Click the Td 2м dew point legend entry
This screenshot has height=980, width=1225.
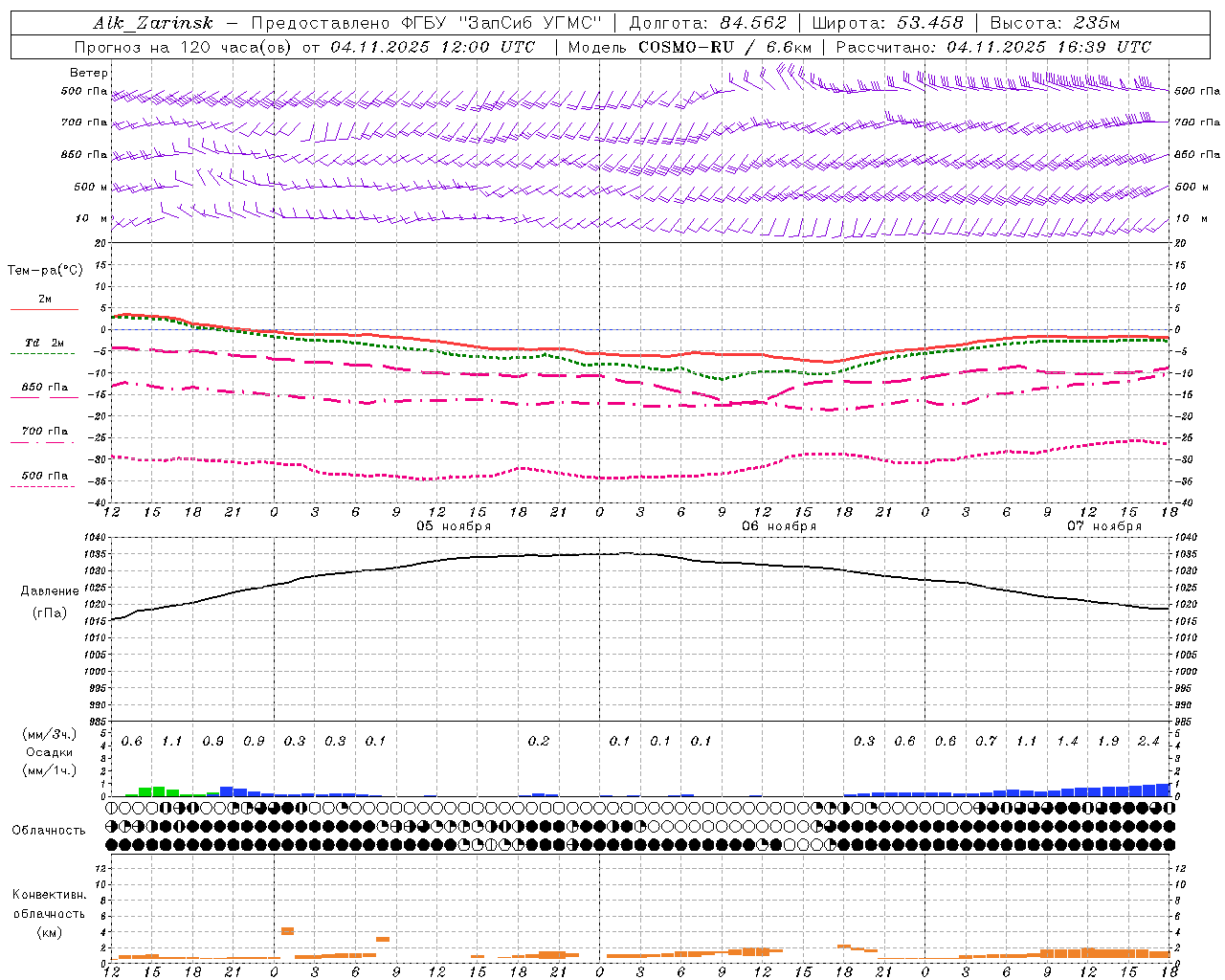click(x=45, y=343)
